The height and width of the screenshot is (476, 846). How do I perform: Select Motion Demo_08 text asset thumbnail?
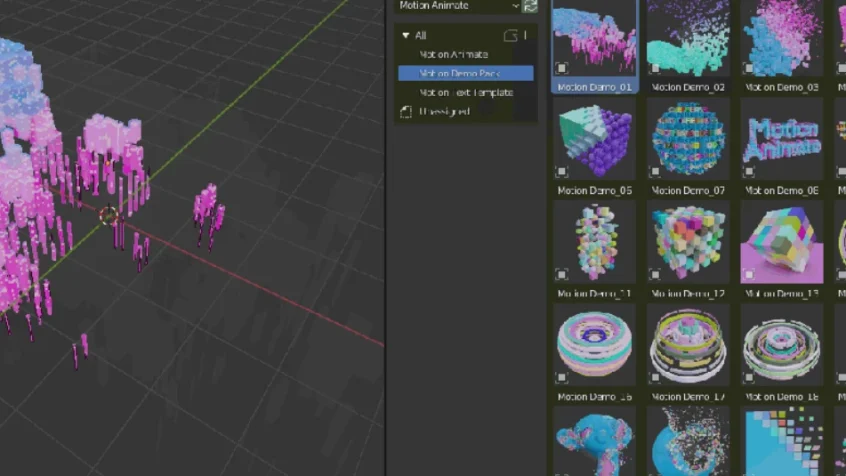(782, 139)
